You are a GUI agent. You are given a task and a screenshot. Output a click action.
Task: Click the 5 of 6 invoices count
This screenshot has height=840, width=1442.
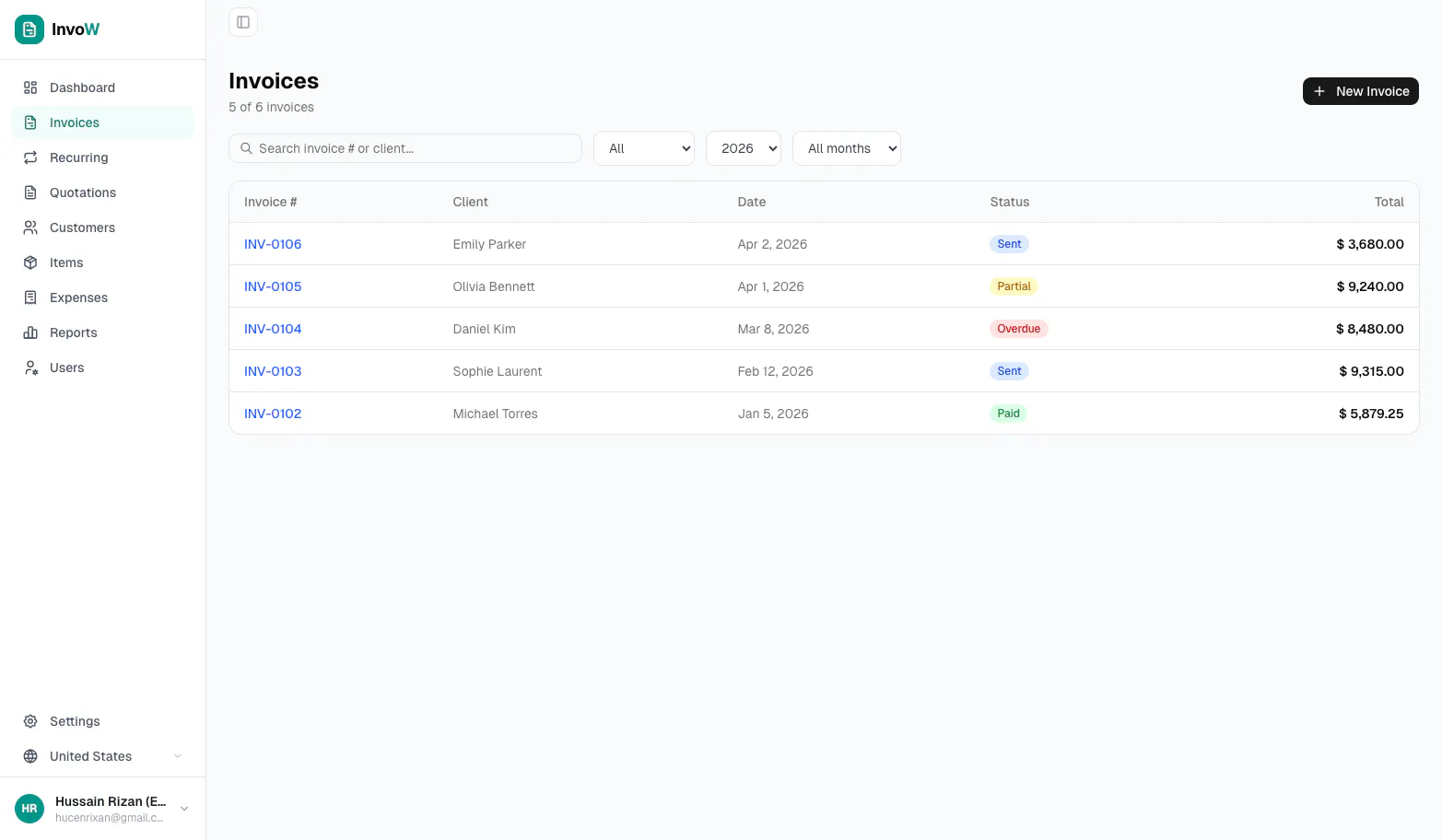(x=271, y=107)
